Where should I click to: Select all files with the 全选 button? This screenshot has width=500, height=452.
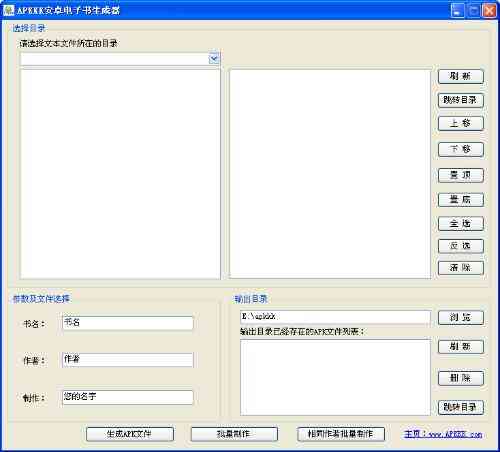[x=461, y=224]
